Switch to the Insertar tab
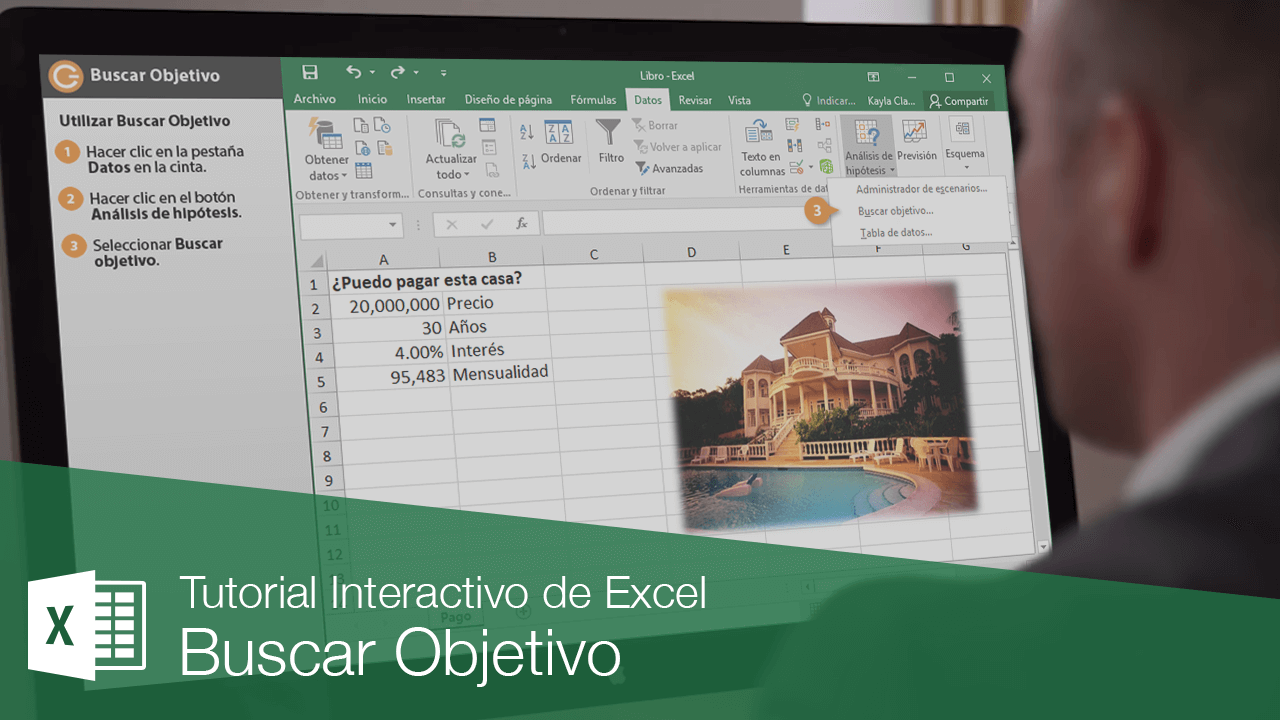 (426, 99)
